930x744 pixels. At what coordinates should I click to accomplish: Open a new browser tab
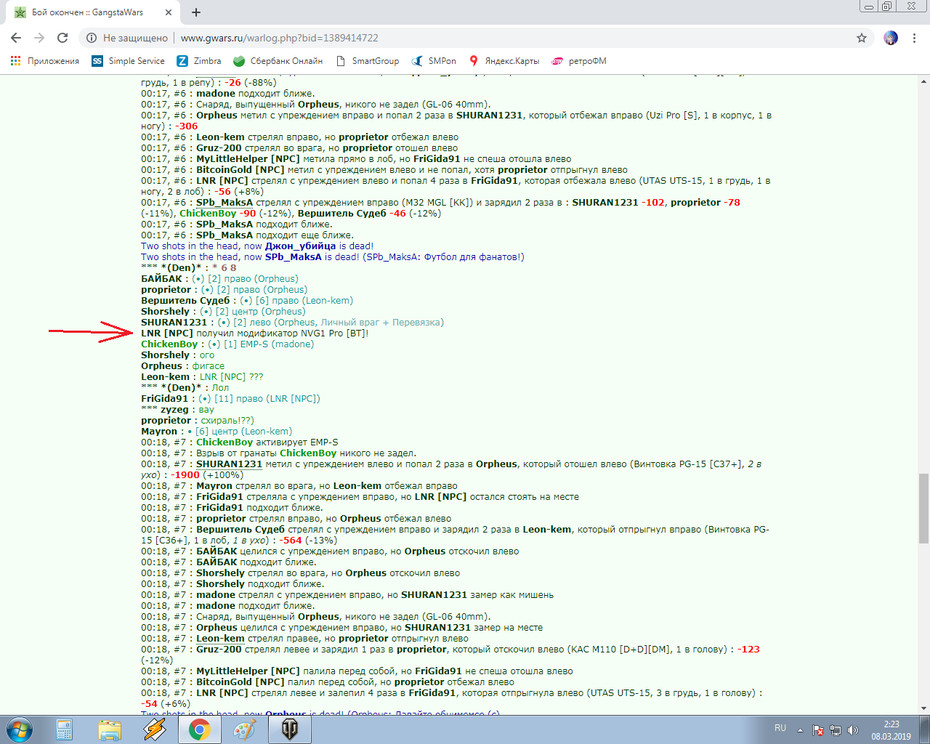tap(196, 12)
